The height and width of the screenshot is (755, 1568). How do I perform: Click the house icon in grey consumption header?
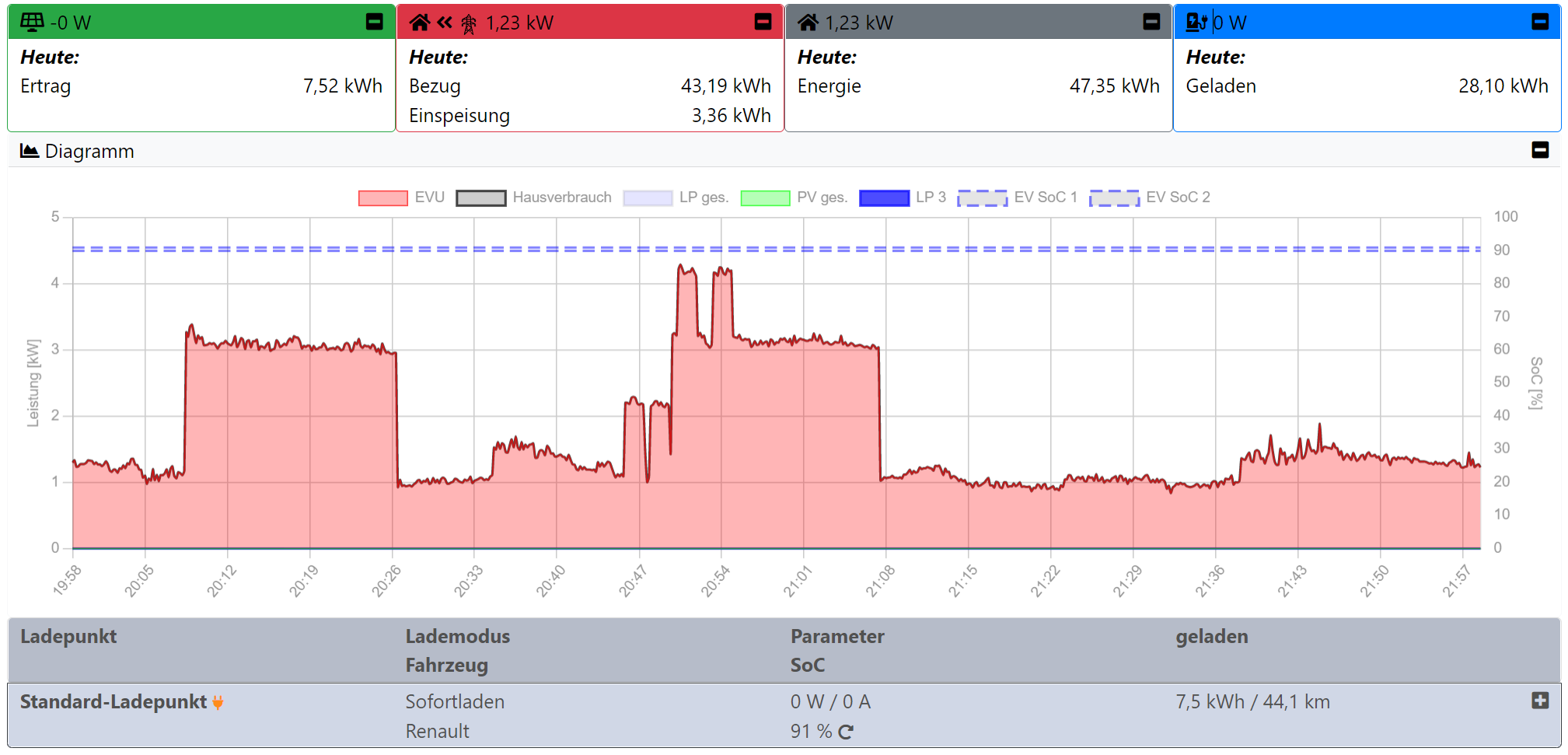click(x=808, y=22)
